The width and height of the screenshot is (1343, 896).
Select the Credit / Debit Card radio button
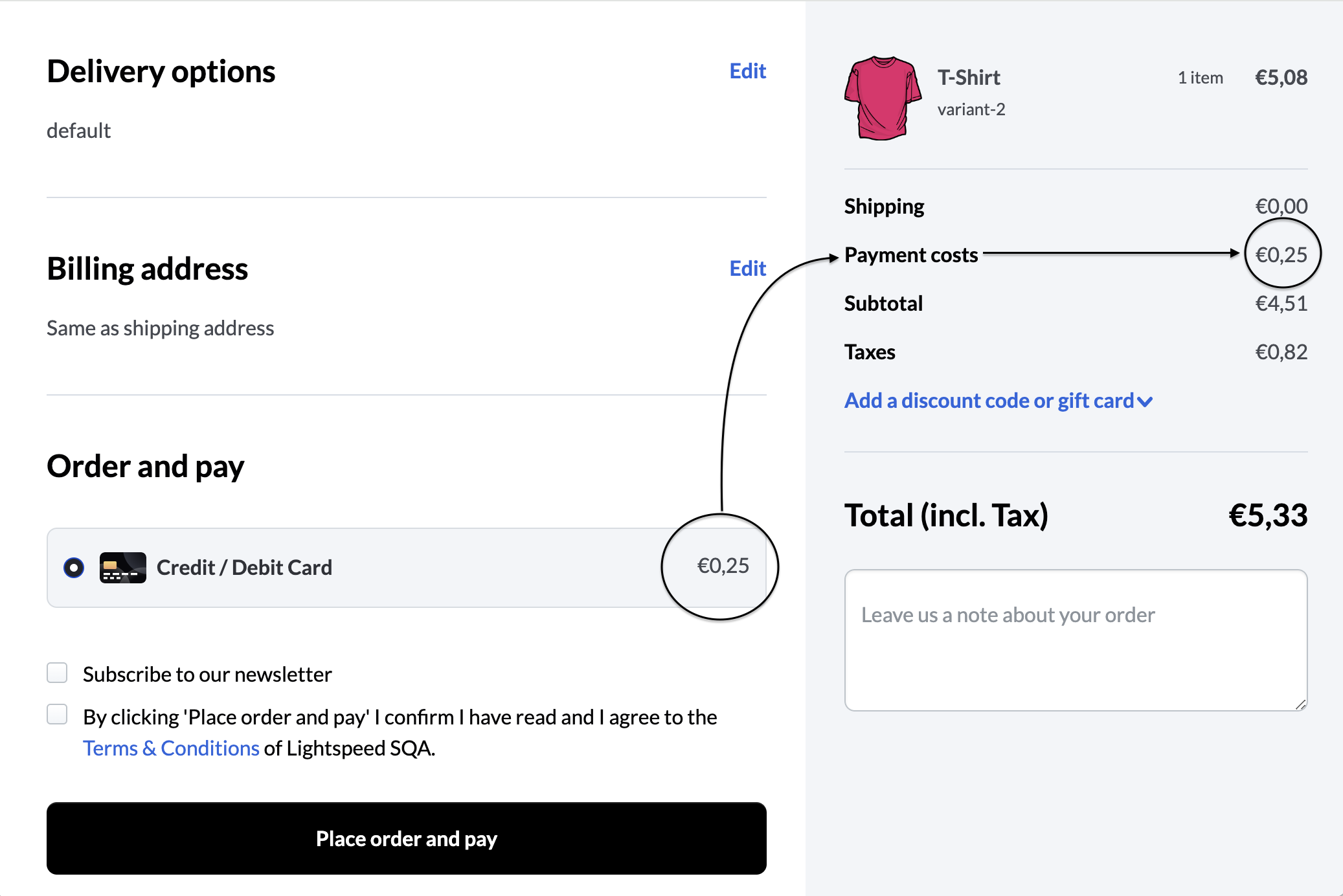point(73,566)
